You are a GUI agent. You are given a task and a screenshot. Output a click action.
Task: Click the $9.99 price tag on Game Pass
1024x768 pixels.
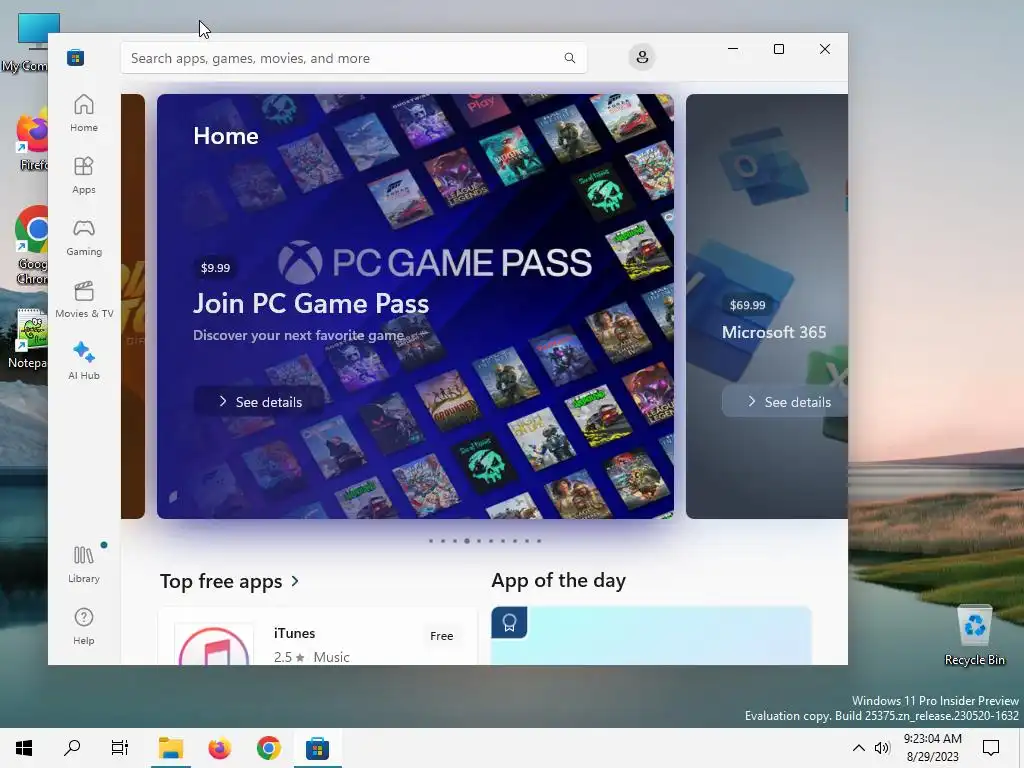click(216, 268)
